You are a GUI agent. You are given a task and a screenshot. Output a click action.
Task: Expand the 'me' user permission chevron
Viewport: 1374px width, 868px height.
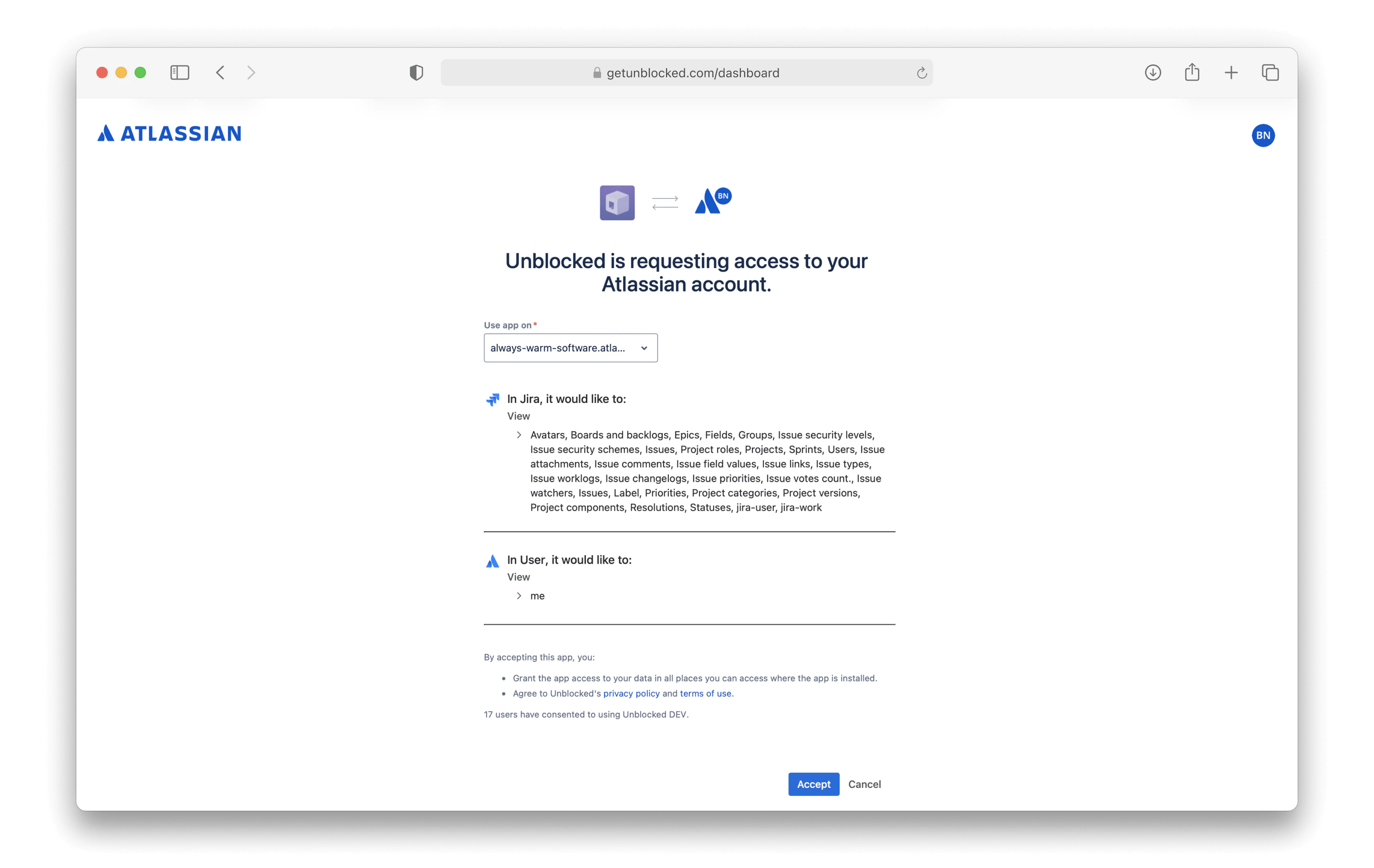pos(519,596)
